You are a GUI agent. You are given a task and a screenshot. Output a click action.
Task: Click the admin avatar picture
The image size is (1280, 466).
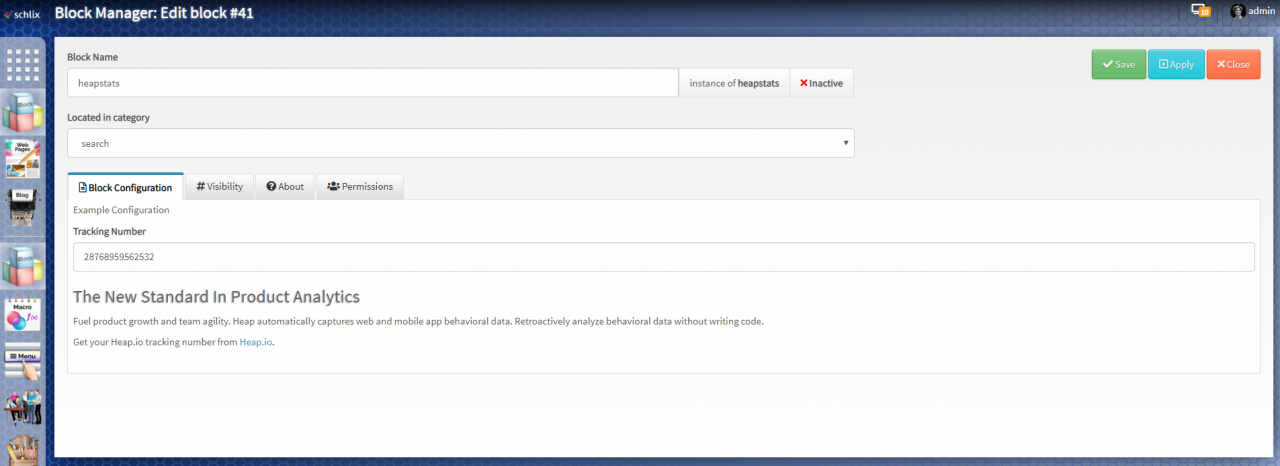[x=1238, y=10]
